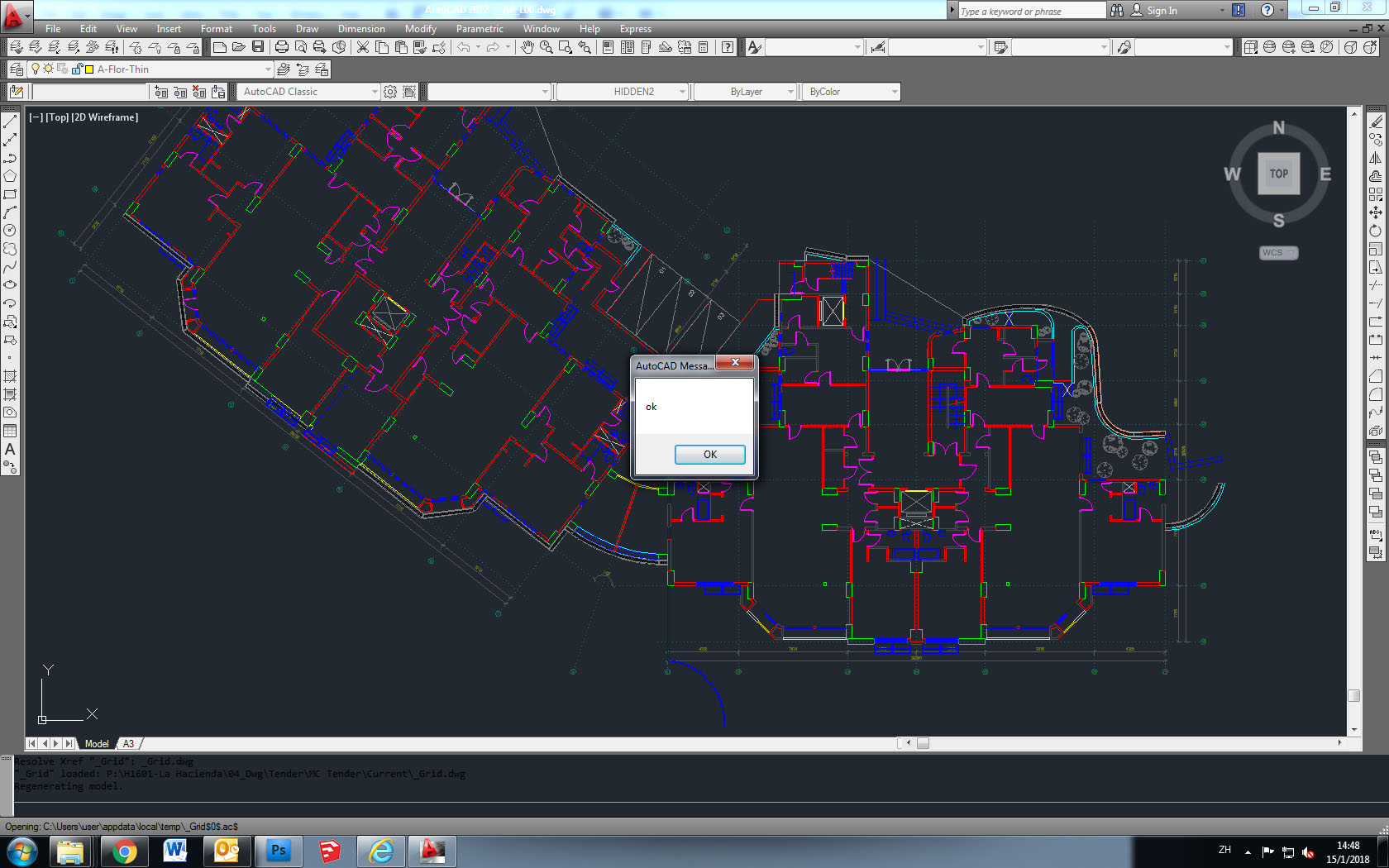This screenshot has height=868, width=1389.
Task: Freeze the current layer via sun icon
Action: point(48,70)
